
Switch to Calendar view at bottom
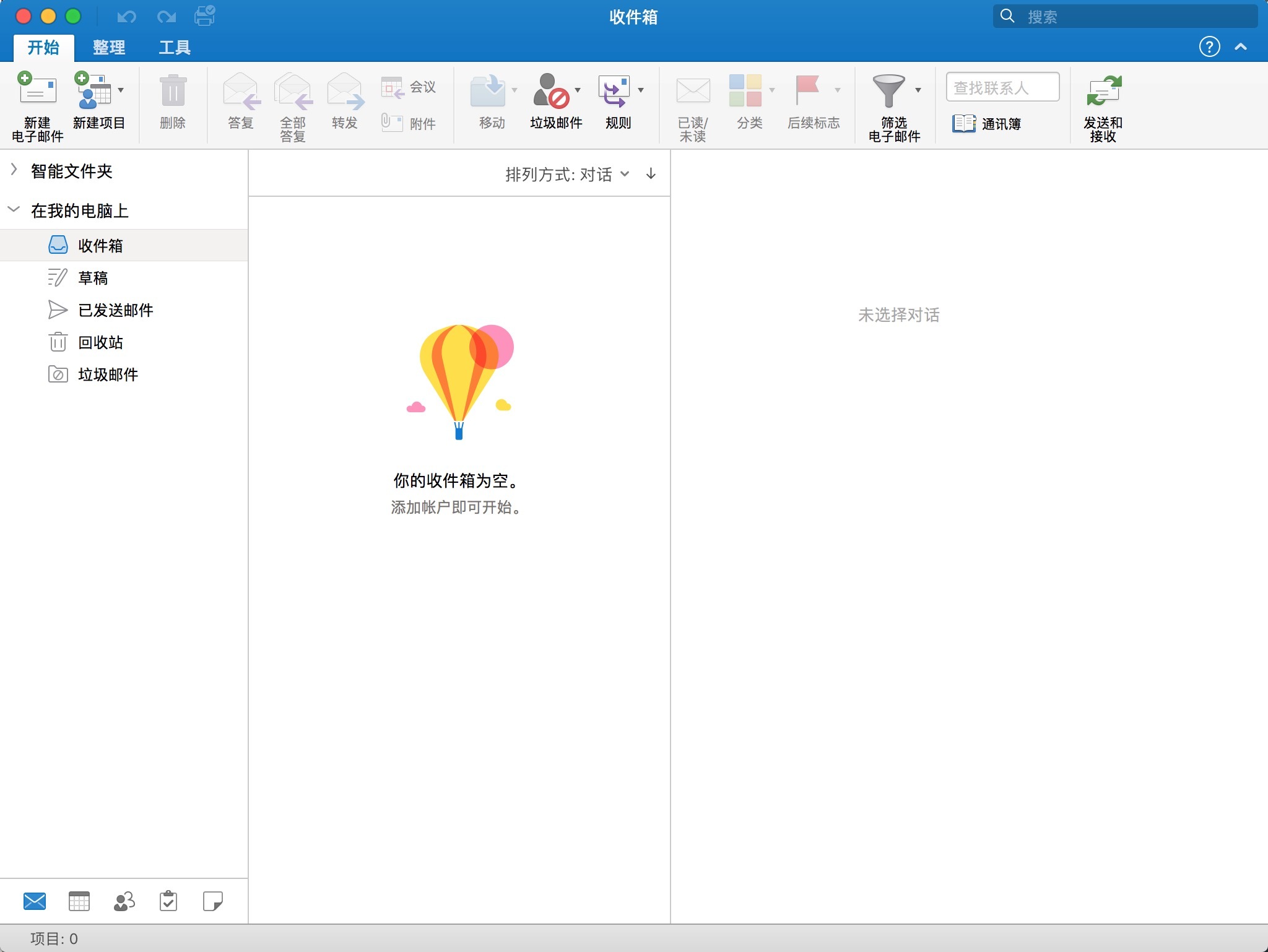click(79, 901)
